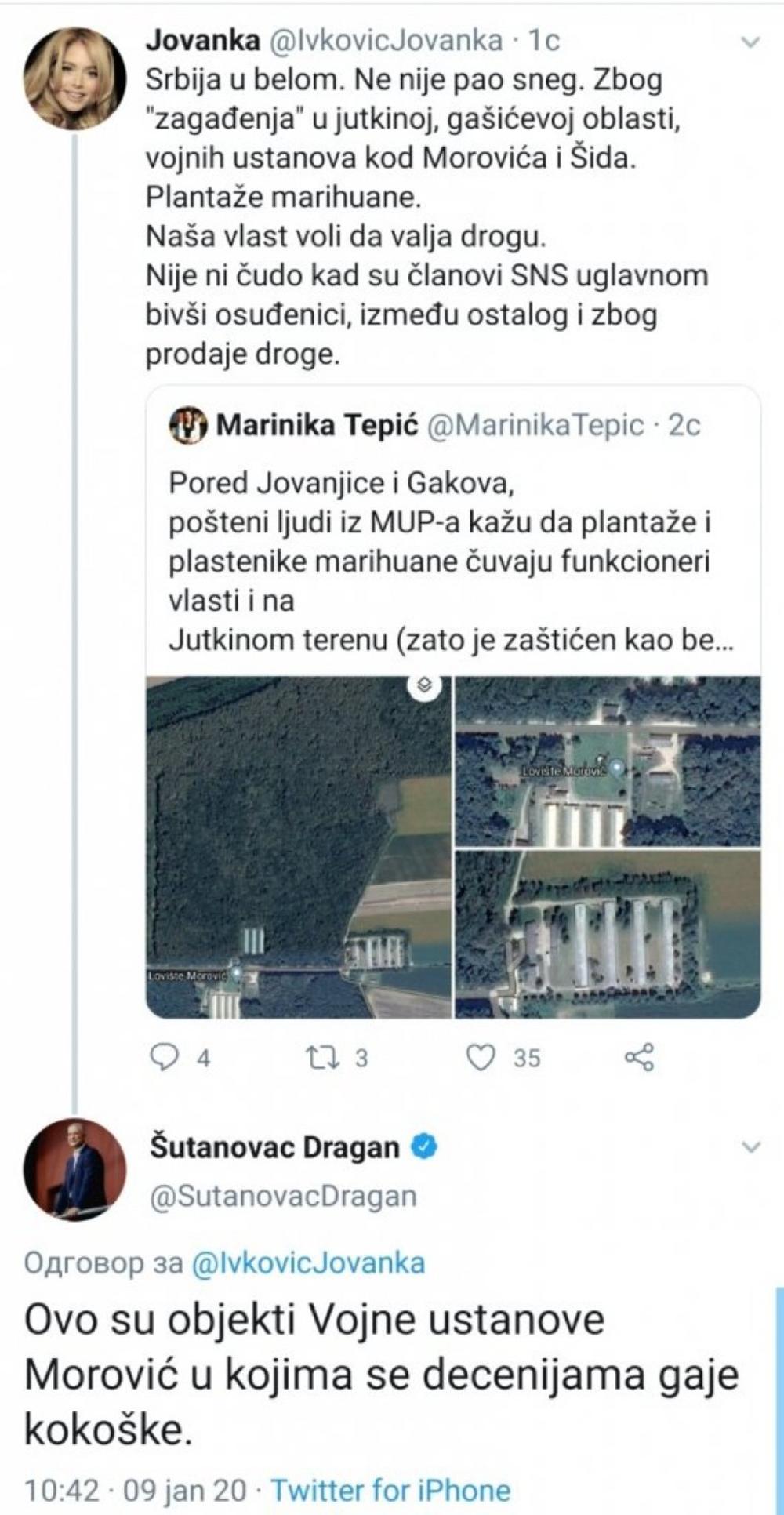Expand the options chevron on Jovanka's tweet
The height and width of the screenshot is (1515, 784).
click(x=750, y=42)
